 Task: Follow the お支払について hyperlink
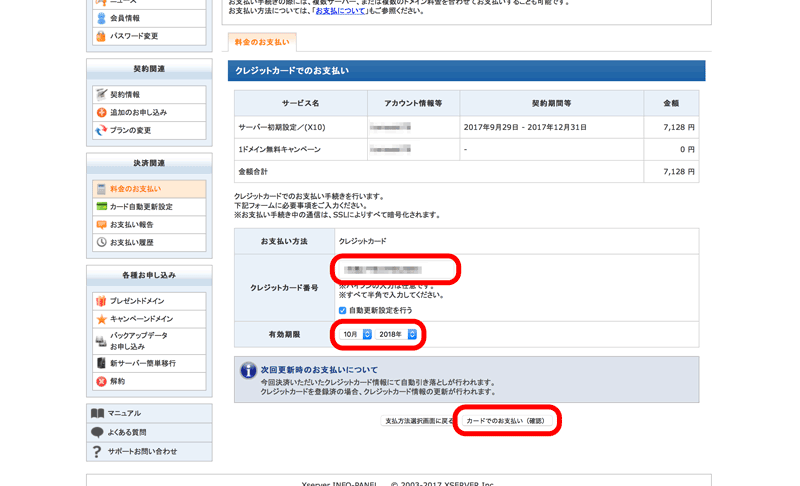pyautogui.click(x=340, y=11)
